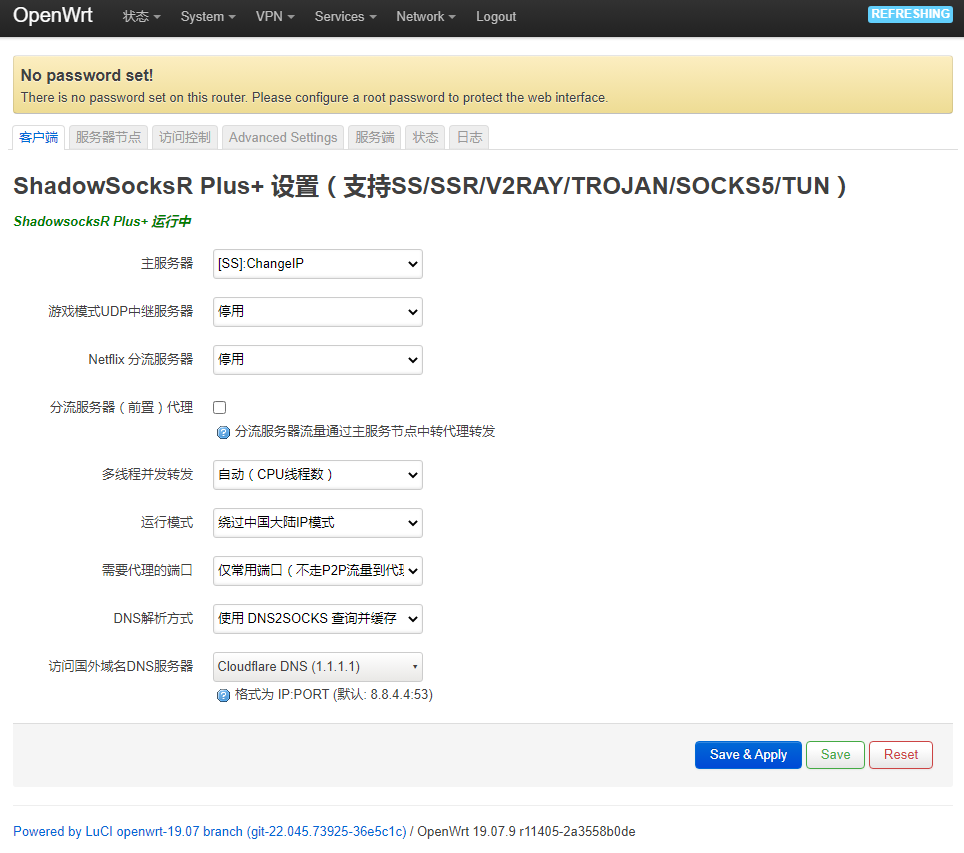Expand the 多线程并发转发 dropdown
The width and height of the screenshot is (964, 853).
coord(317,475)
